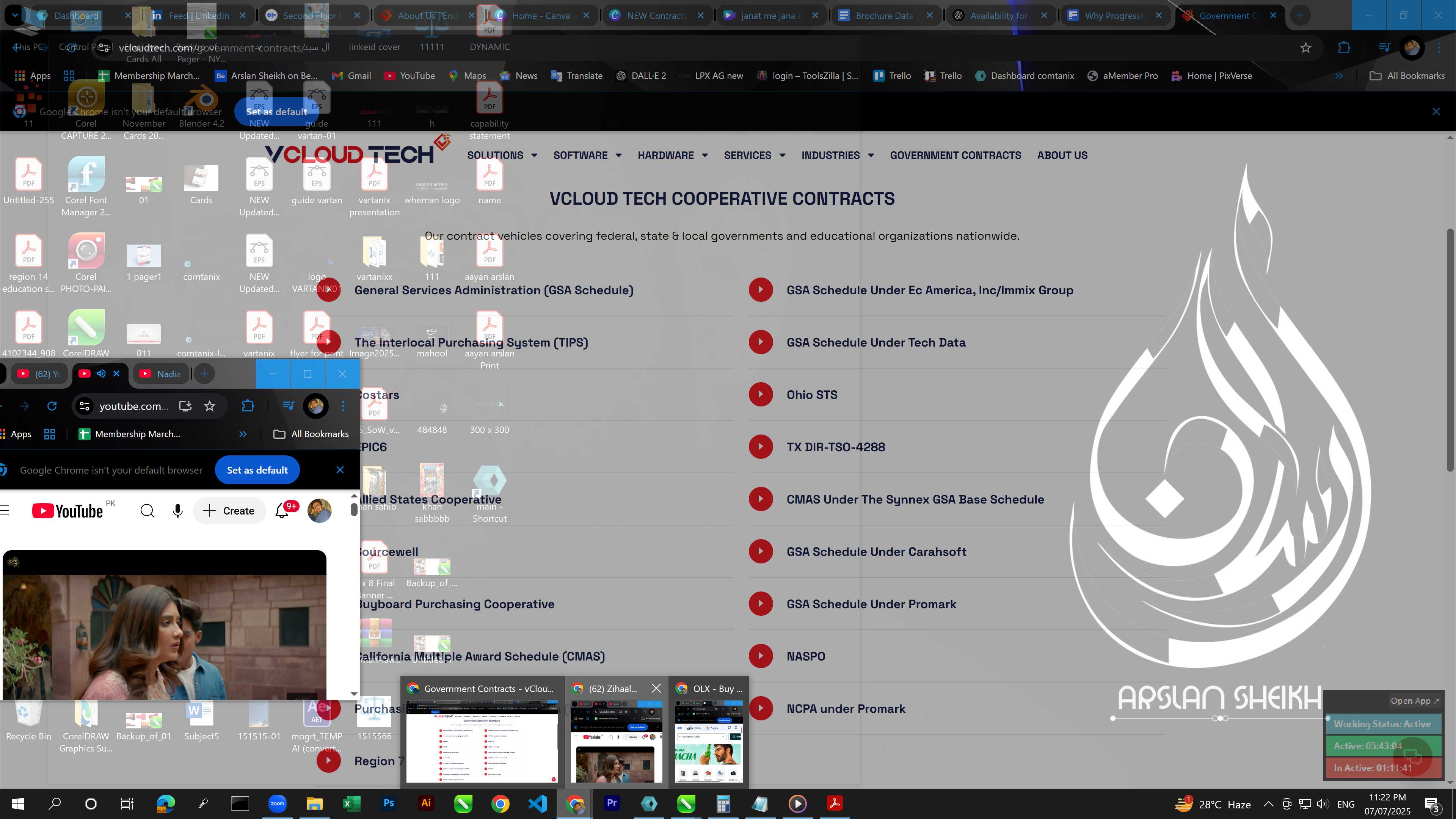Viewport: 1456px width, 819px height.
Task: Open Extensions icon in the YouTube window toolbar
Action: pos(248,406)
